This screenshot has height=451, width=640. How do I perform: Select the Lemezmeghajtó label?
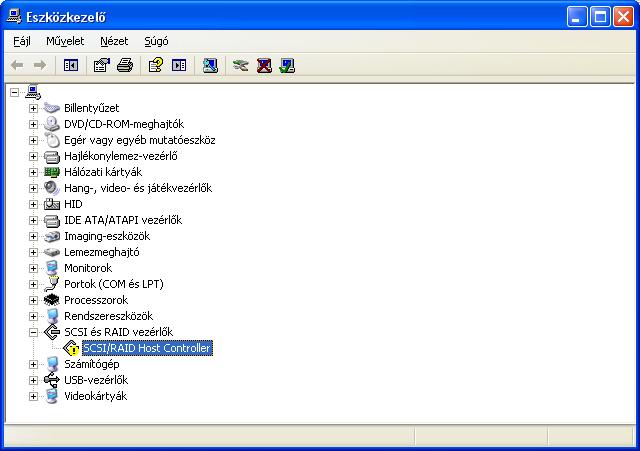pyautogui.click(x=102, y=252)
